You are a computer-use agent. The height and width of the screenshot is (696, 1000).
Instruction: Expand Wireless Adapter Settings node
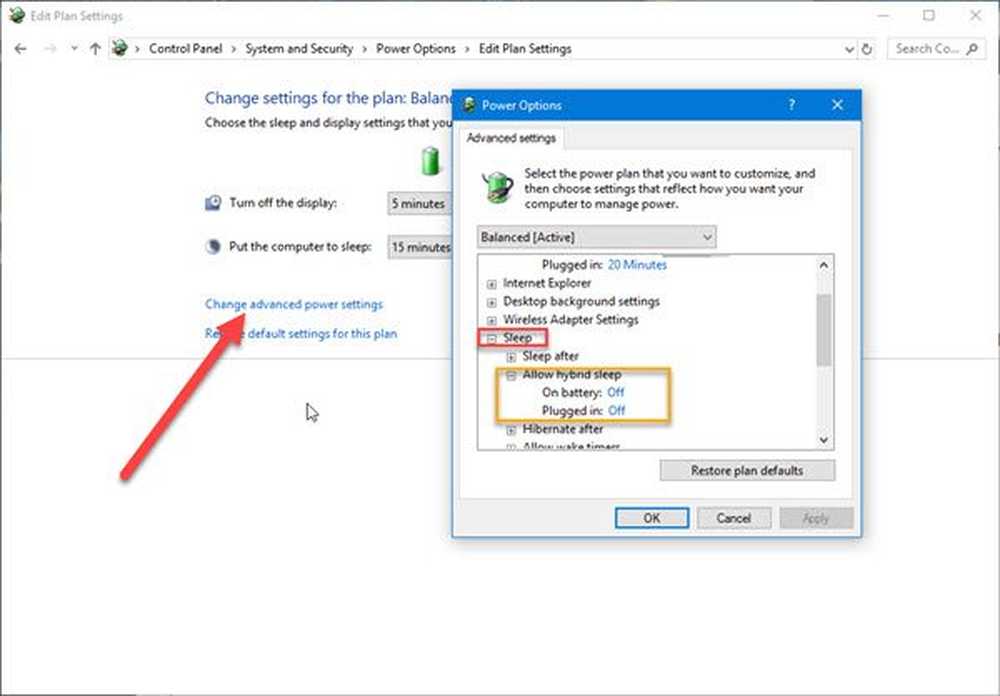(x=492, y=320)
